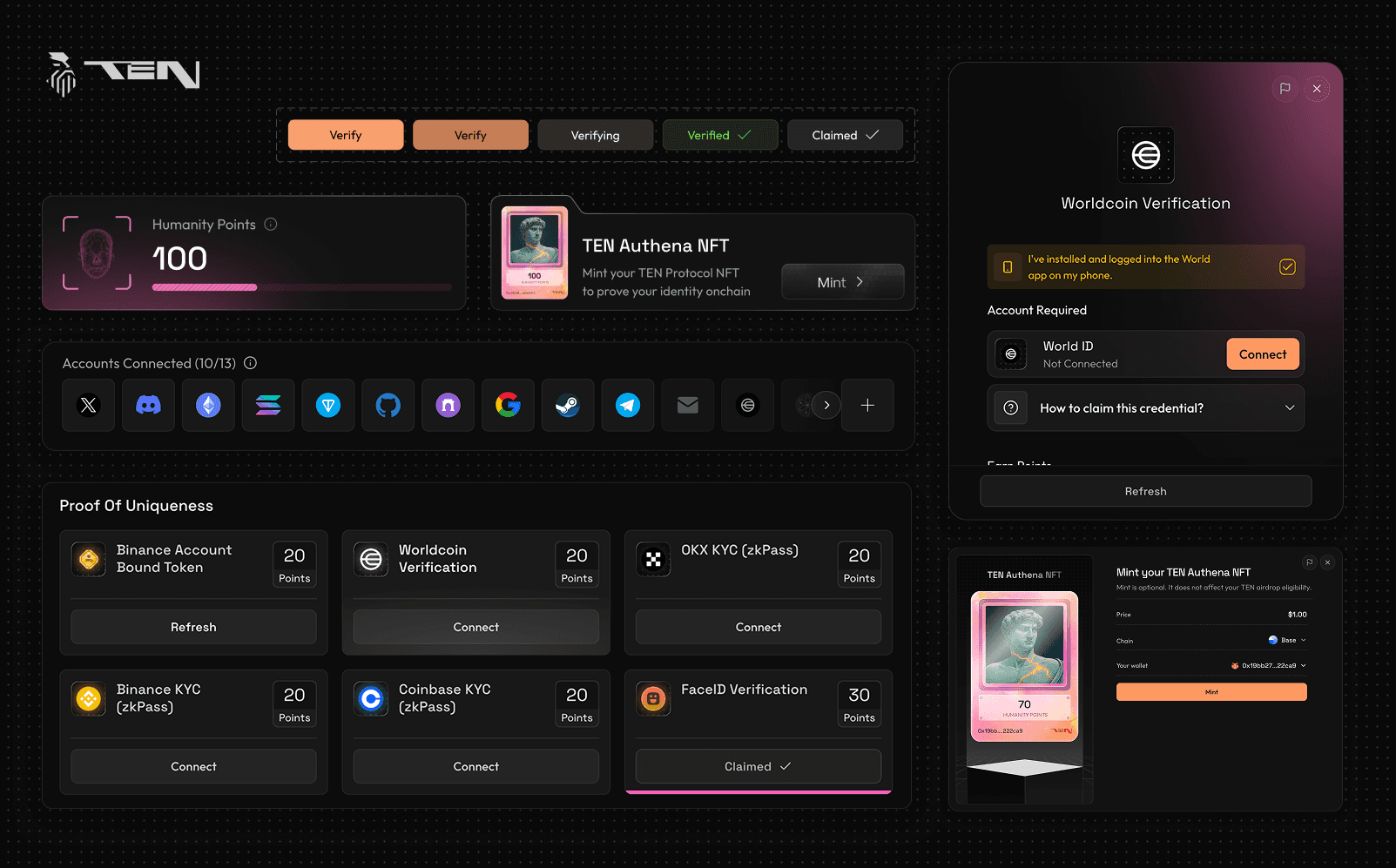Viewport: 1396px width, 868px height.
Task: Click the question mark icon beside How to claim
Action: pos(1011,408)
